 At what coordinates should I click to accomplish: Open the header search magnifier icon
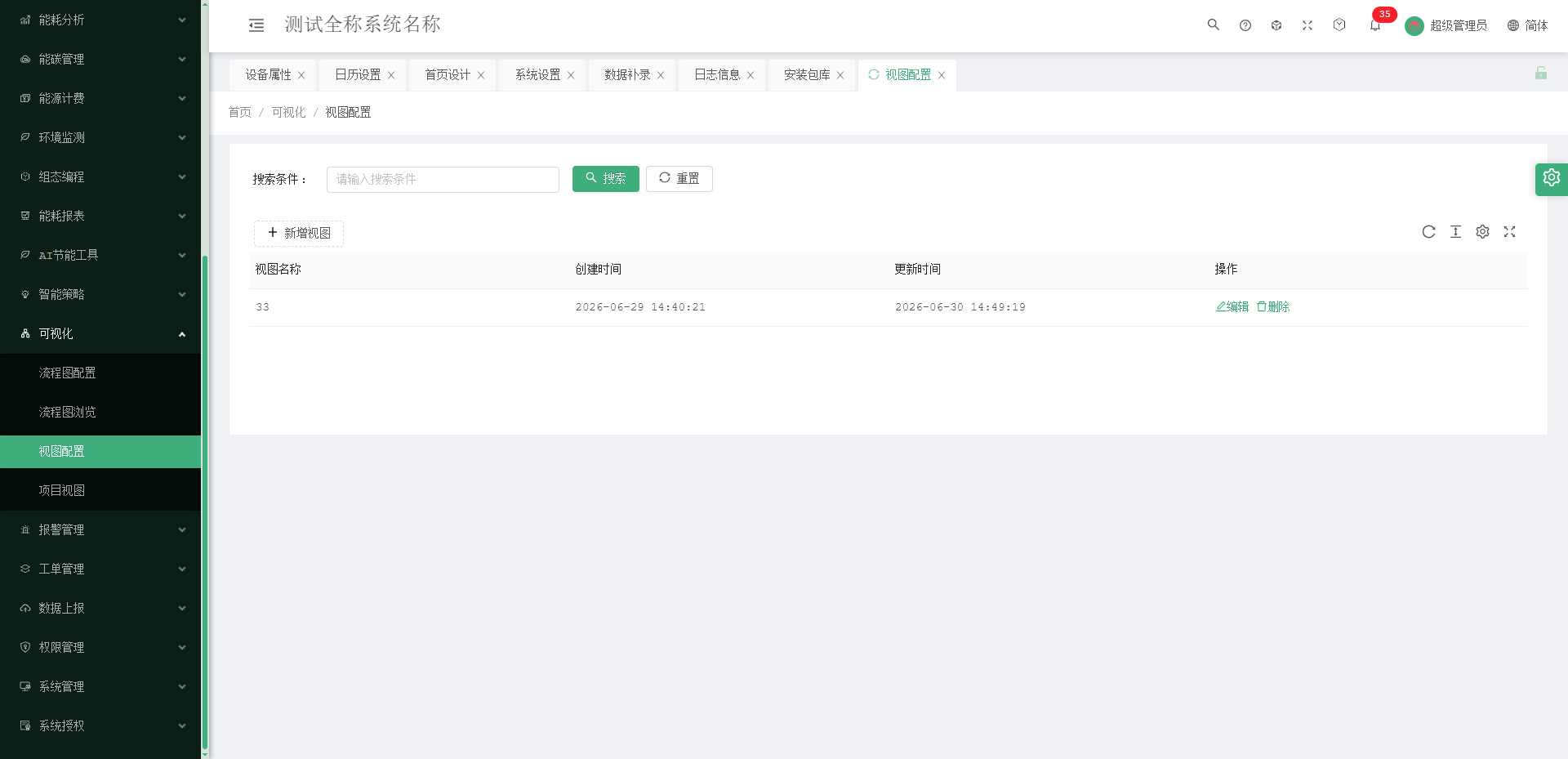point(1214,25)
